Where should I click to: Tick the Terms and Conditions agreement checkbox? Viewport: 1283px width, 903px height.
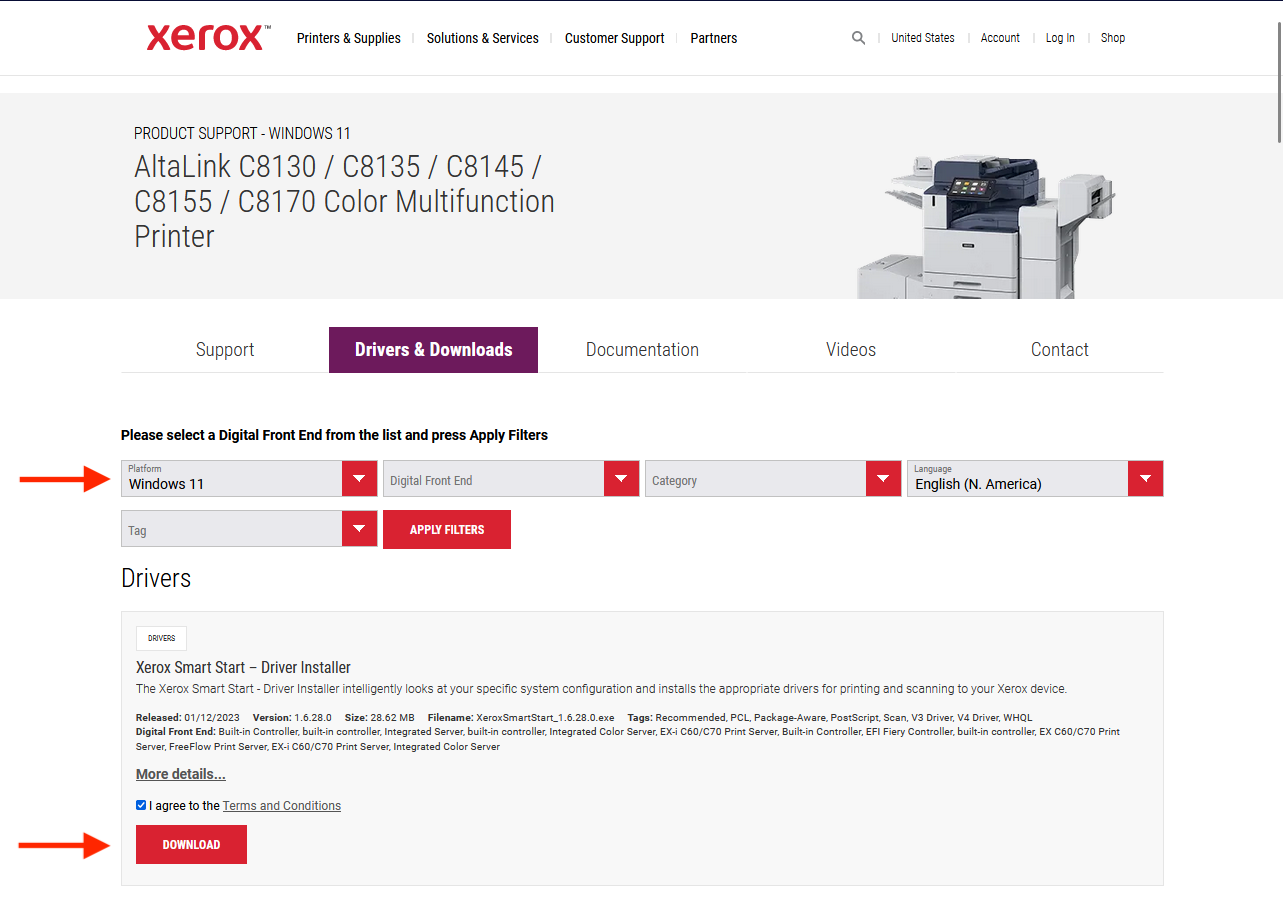(x=141, y=805)
